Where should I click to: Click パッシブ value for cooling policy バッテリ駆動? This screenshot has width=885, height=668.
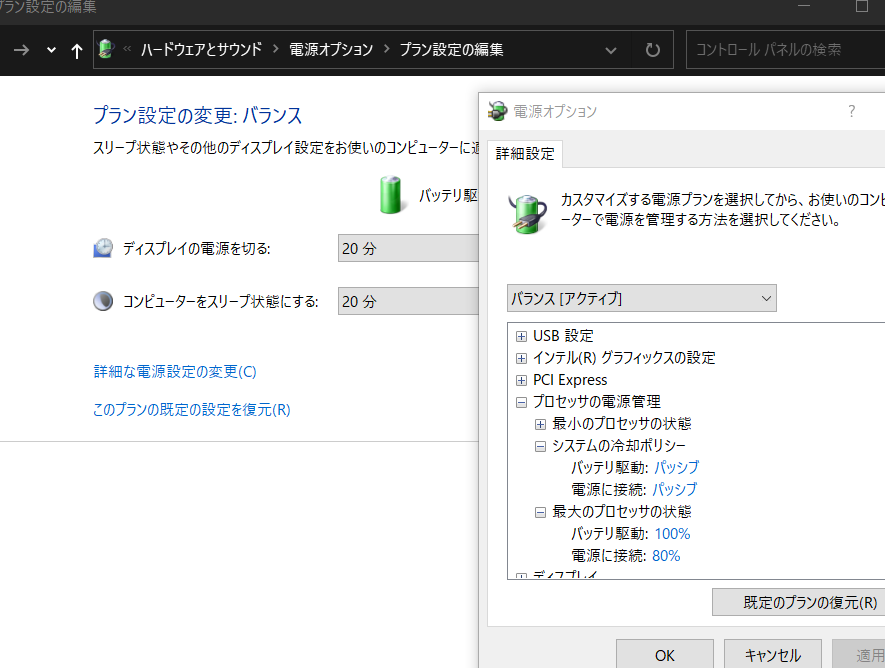pyautogui.click(x=677, y=468)
